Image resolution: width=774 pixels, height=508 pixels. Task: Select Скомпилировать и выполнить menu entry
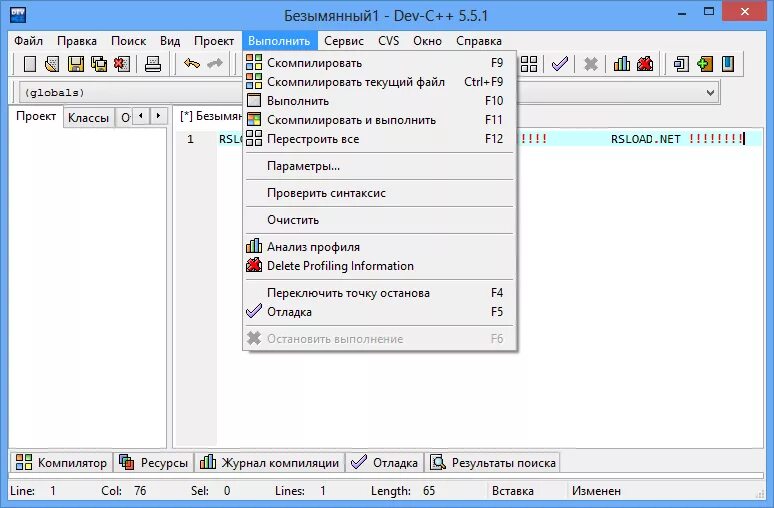point(380,120)
